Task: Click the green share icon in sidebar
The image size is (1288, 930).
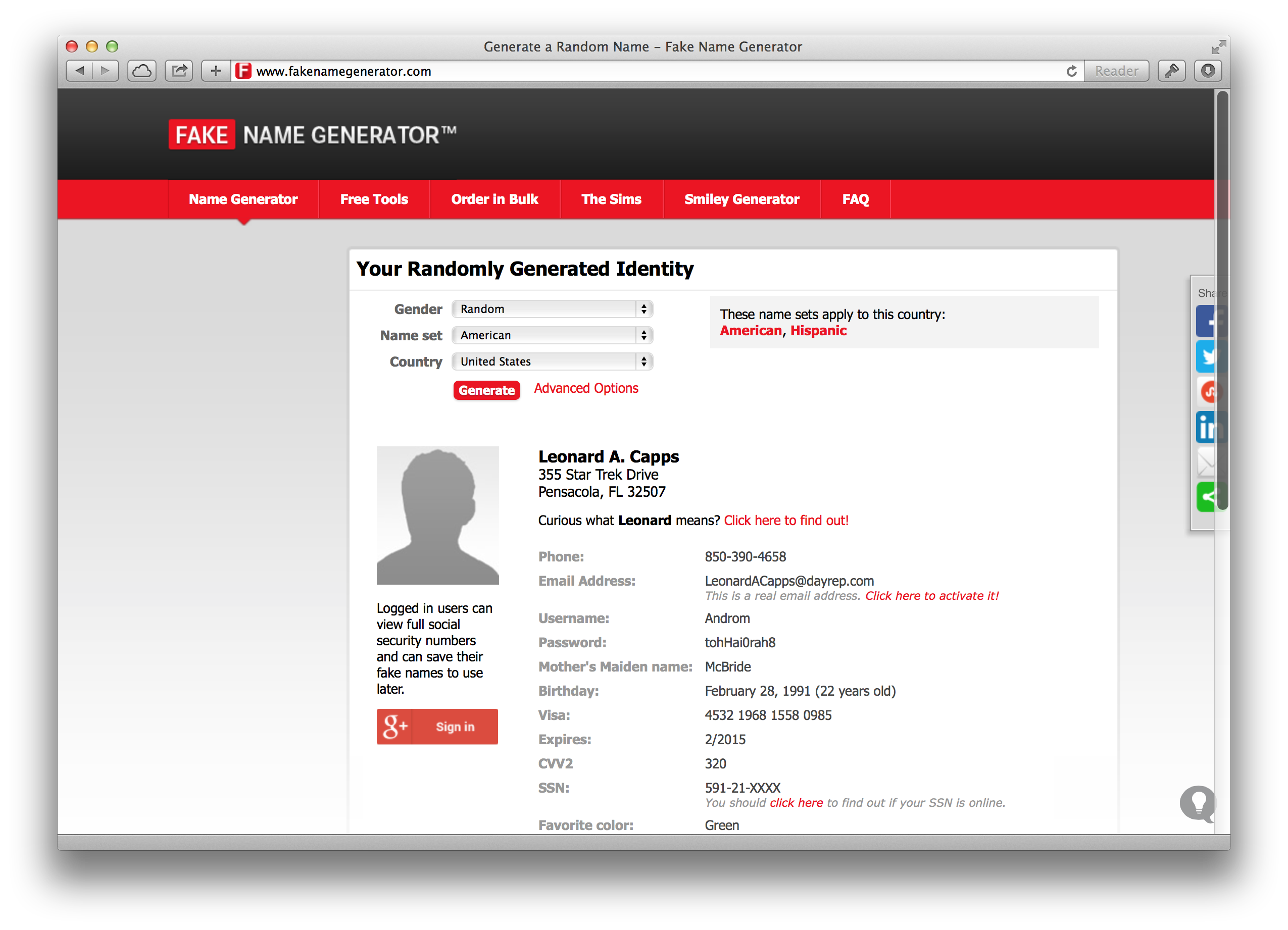Action: pyautogui.click(x=1206, y=497)
